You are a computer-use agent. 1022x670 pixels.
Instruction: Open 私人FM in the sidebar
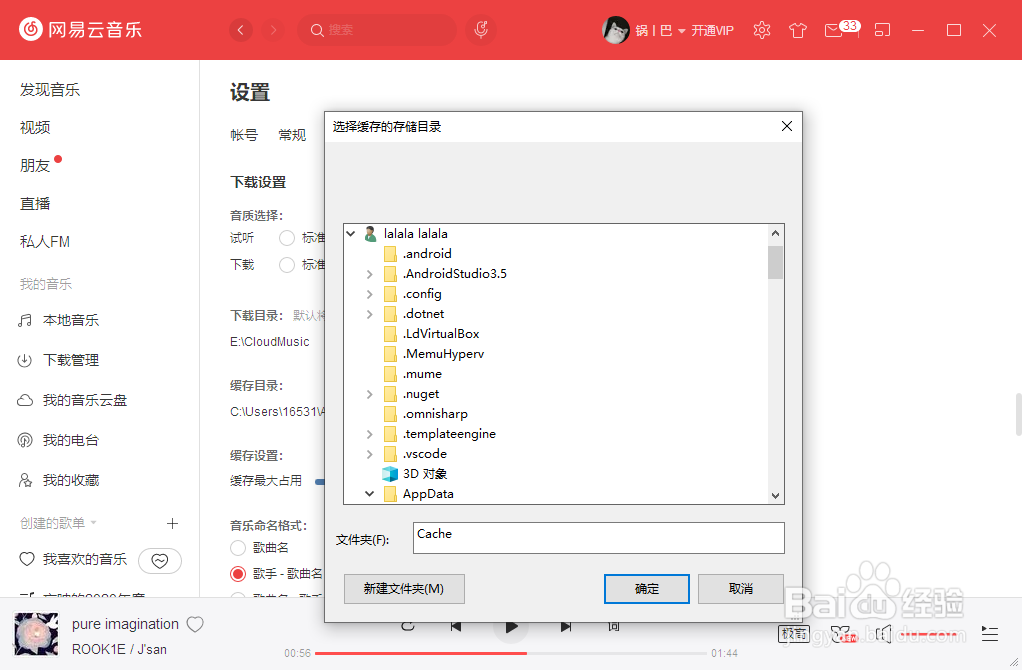pyautogui.click(x=45, y=242)
